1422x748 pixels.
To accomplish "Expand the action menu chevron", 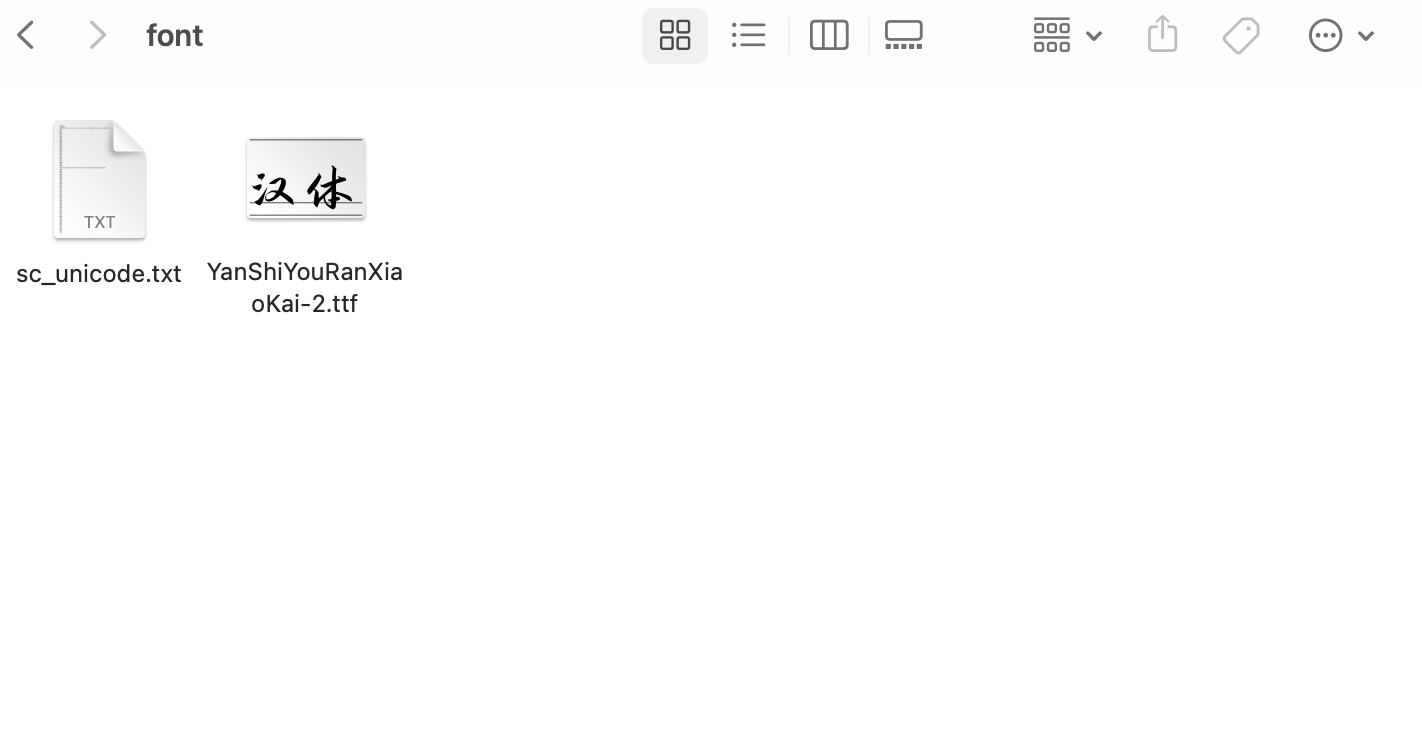I will click(x=1366, y=36).
